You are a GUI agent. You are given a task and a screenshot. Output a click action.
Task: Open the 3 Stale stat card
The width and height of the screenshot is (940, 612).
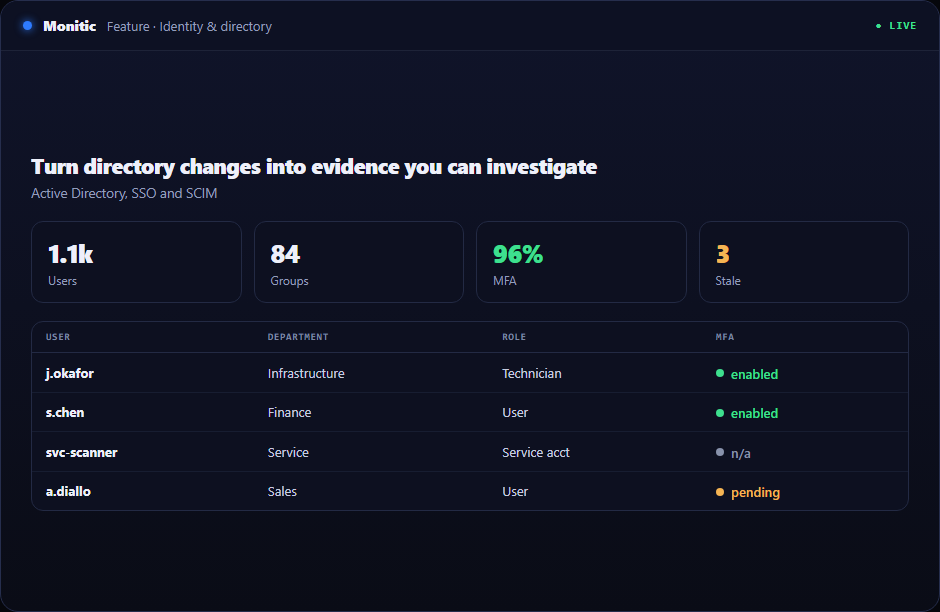(804, 262)
